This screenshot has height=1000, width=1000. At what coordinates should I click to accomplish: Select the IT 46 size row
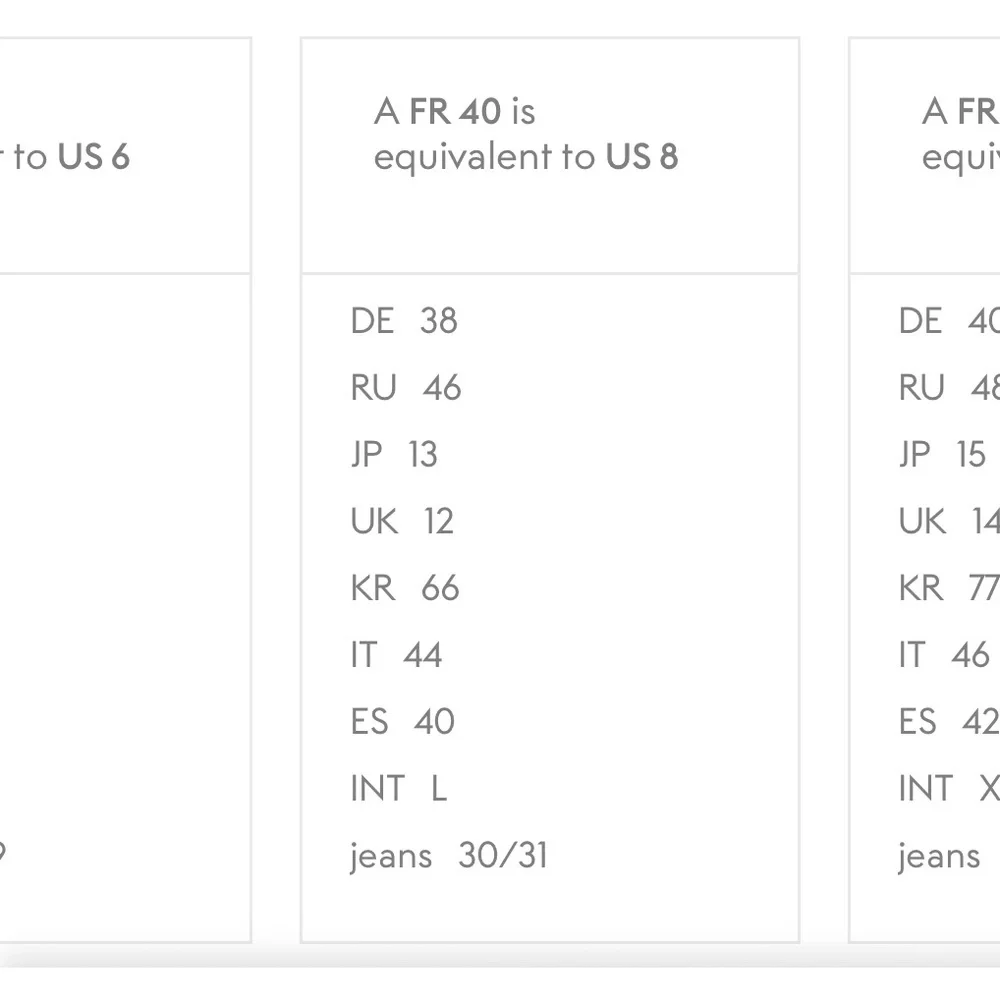click(944, 655)
